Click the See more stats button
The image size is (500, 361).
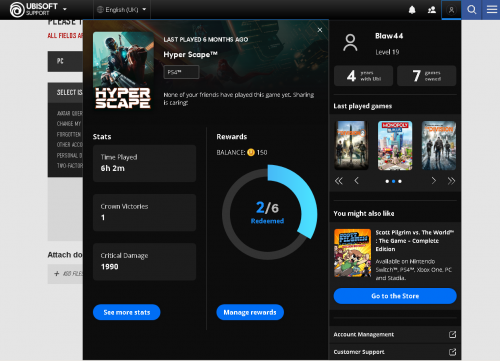tap(127, 312)
